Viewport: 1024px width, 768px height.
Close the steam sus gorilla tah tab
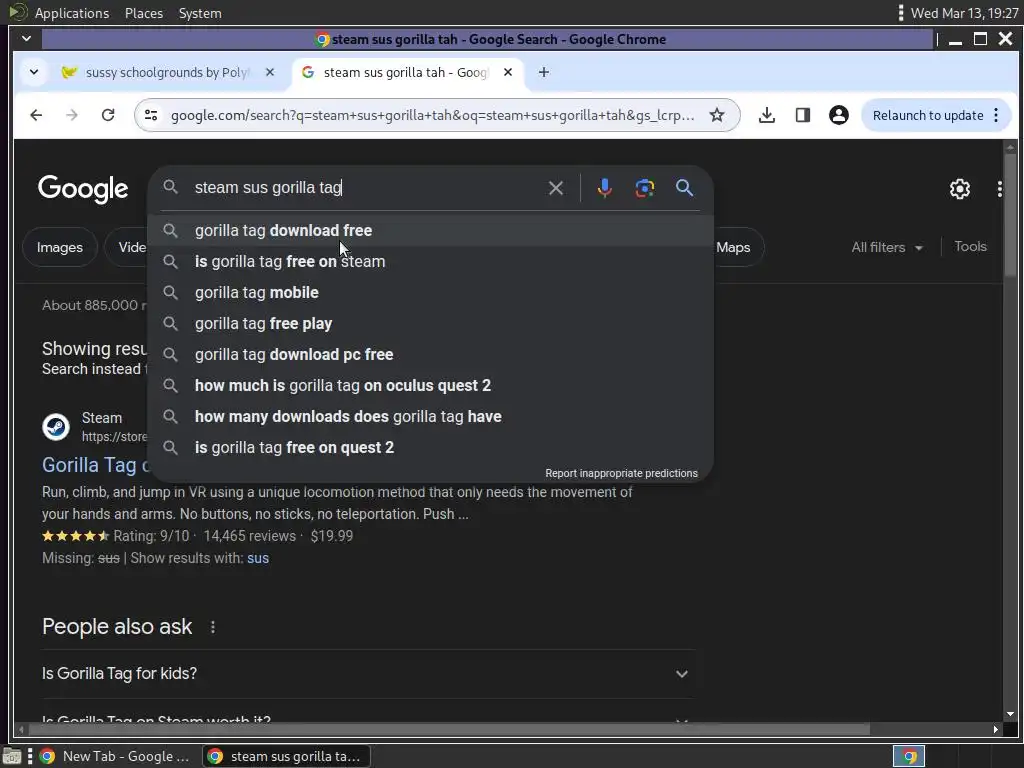[507, 72]
